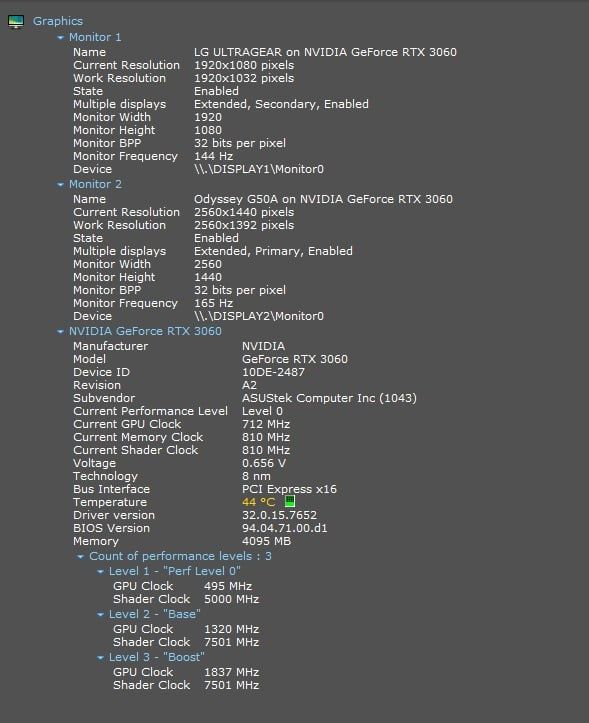Screen dimensions: 589x723
Task: Select the LG ULTRAGEAR monitor name value
Action: click(x=325, y=52)
